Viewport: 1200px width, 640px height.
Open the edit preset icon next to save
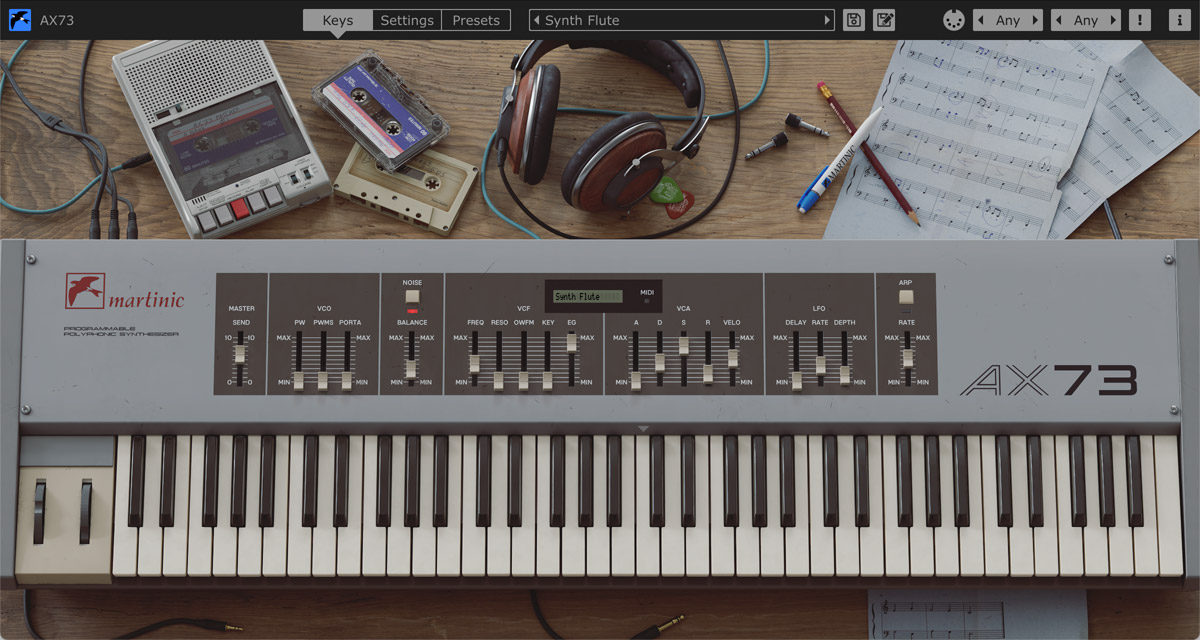[884, 20]
